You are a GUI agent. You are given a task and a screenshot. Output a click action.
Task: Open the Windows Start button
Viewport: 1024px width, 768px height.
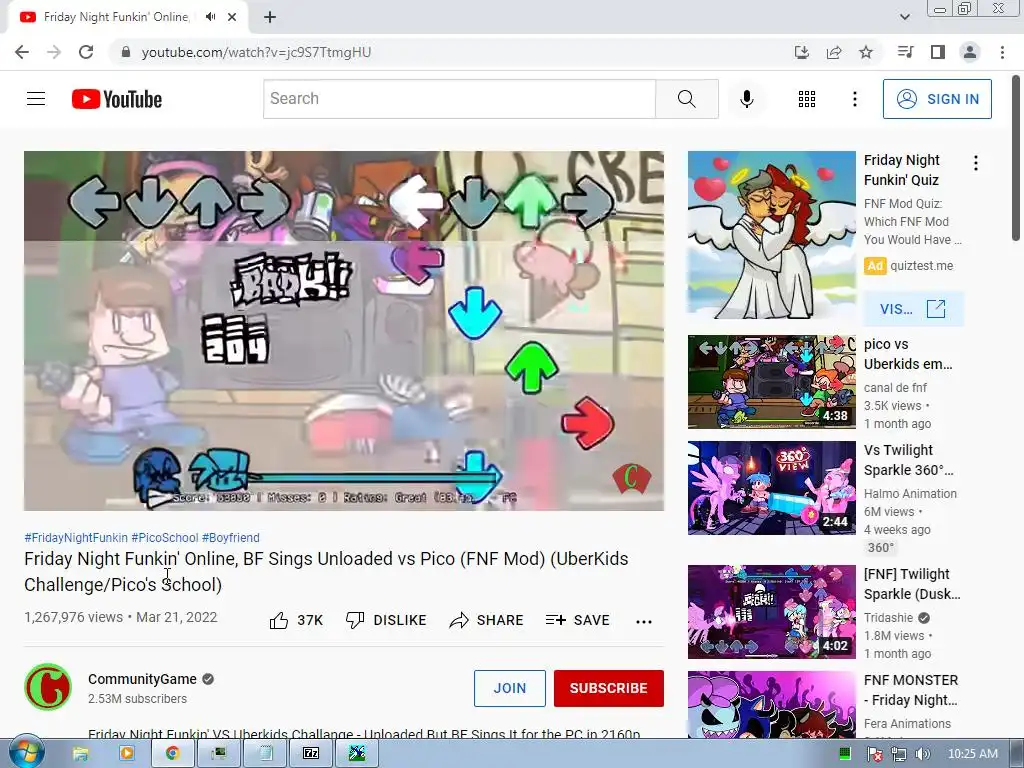click(25, 753)
